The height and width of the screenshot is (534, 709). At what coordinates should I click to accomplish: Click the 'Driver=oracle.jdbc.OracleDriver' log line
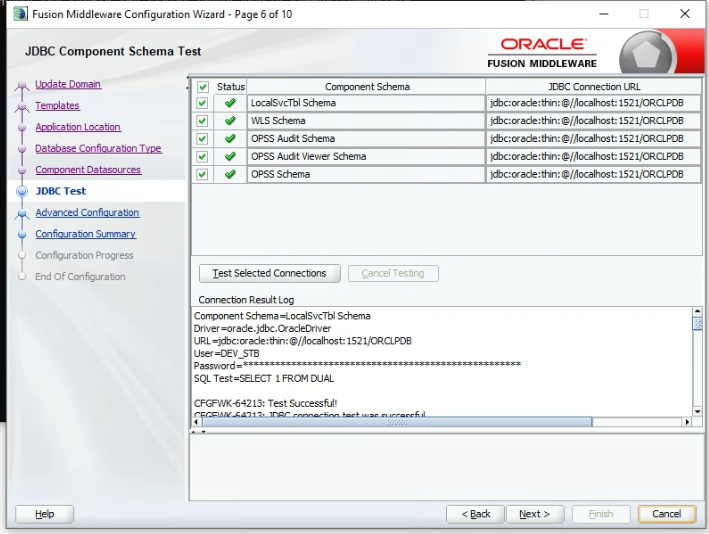pos(262,328)
